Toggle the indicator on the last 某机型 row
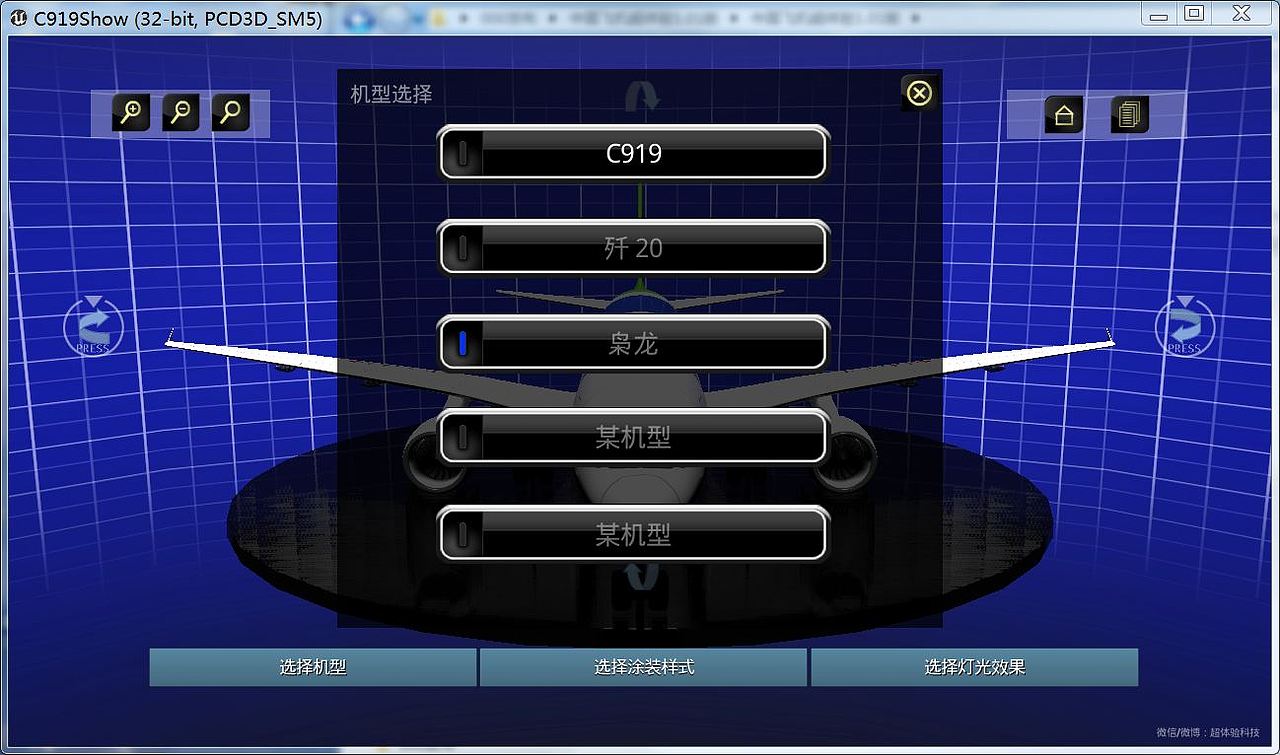1280x755 pixels. [x=462, y=534]
